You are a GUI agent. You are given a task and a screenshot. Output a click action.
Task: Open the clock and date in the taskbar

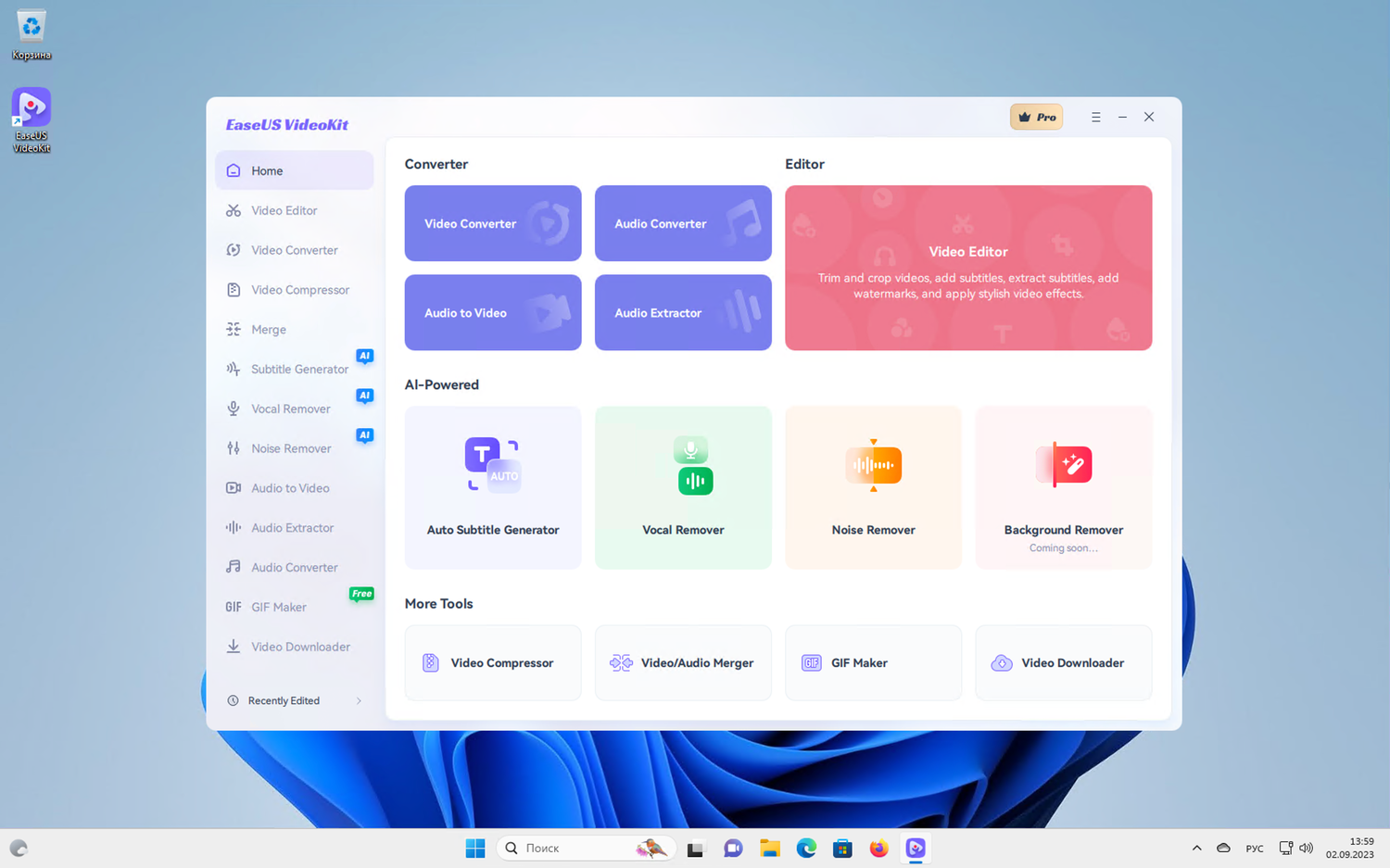[x=1350, y=848]
